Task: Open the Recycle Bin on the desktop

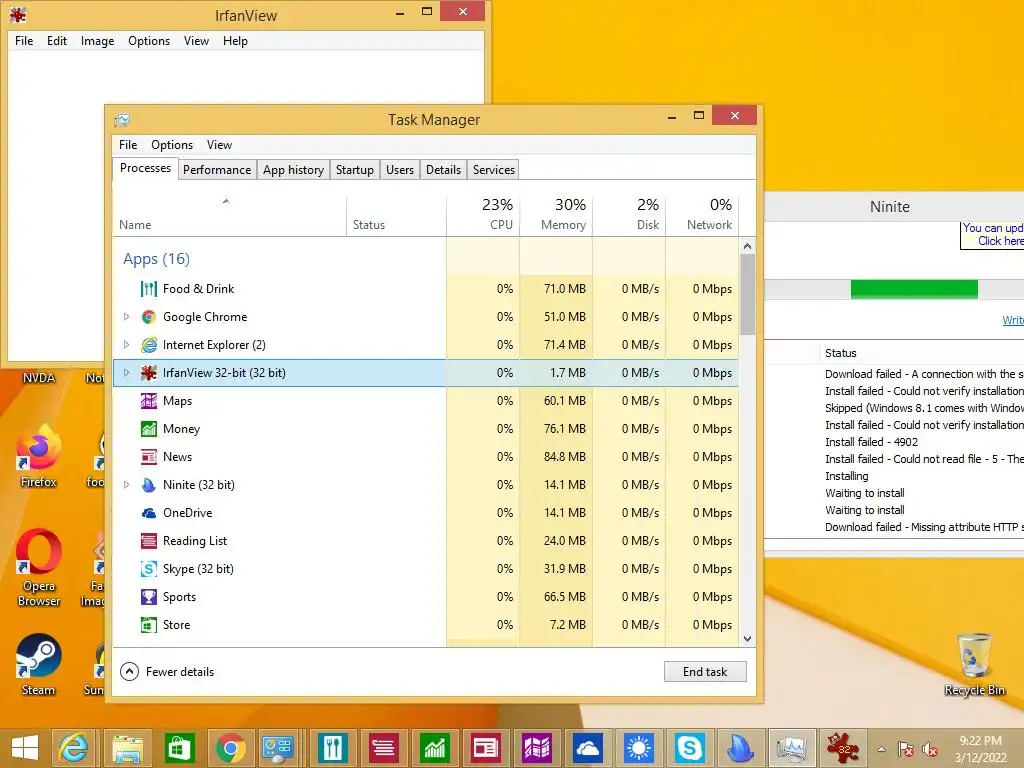Action: click(974, 664)
